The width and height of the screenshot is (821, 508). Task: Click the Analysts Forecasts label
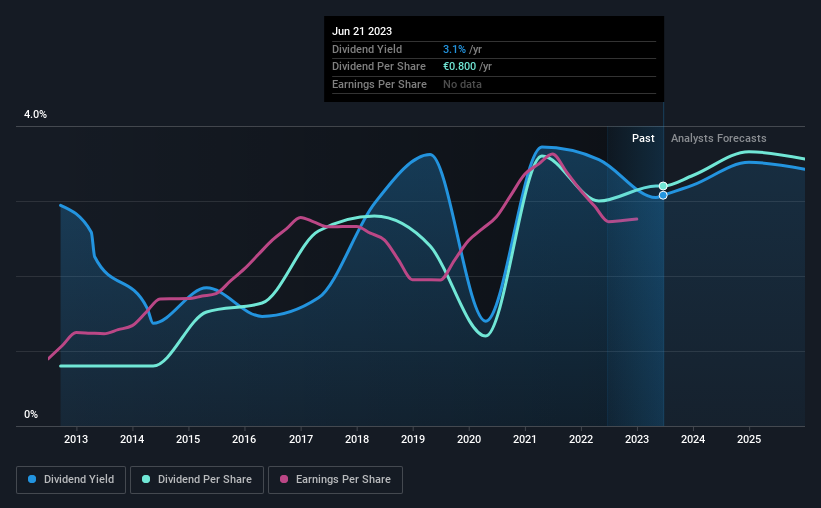tap(718, 138)
